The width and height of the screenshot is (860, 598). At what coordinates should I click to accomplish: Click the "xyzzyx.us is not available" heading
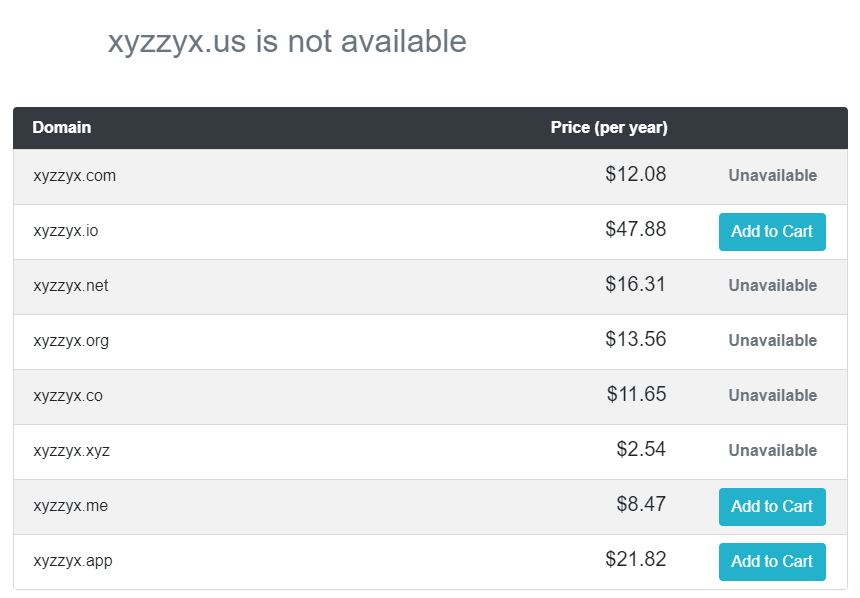pyautogui.click(x=287, y=42)
